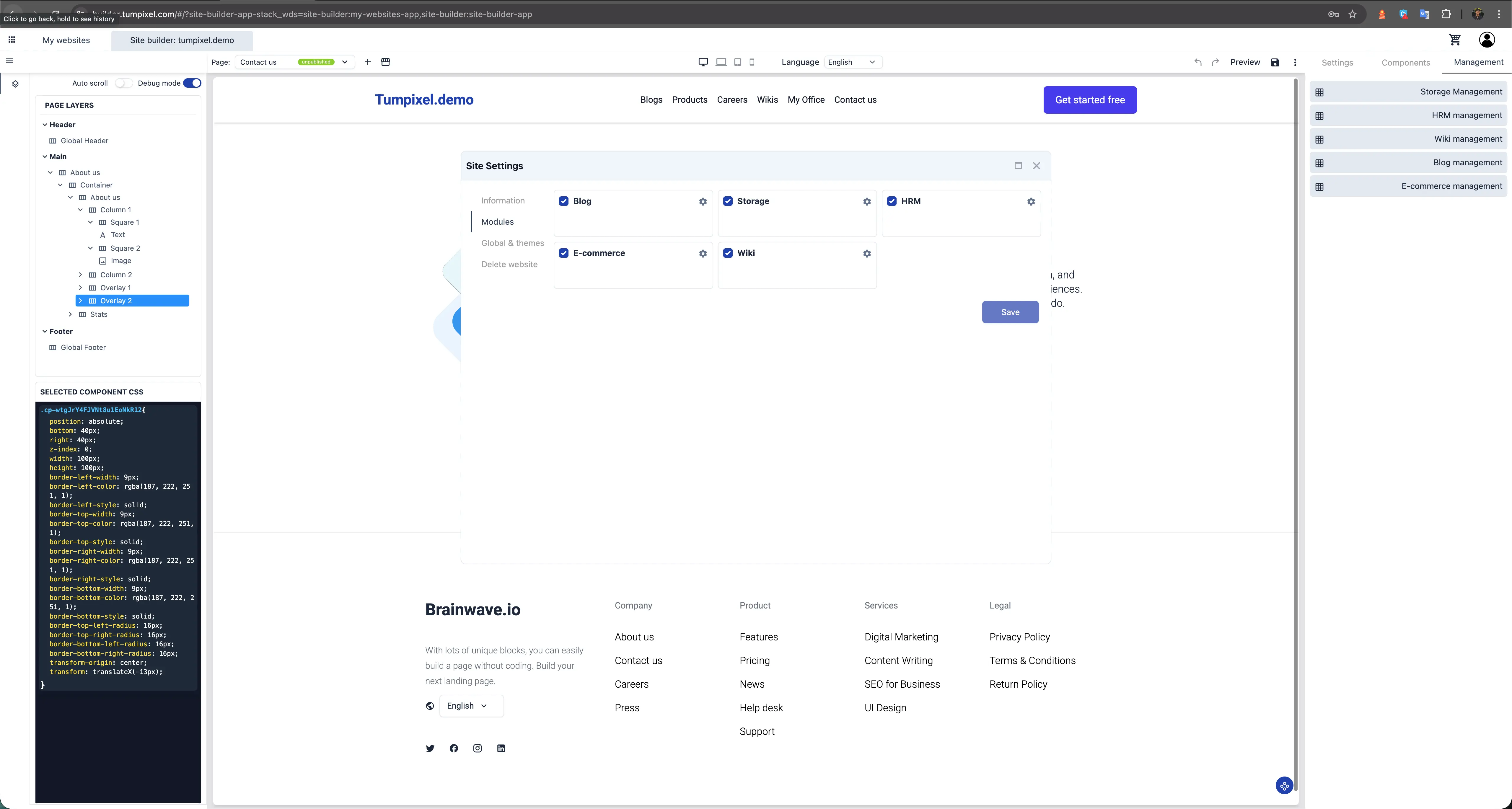1512x809 pixels.
Task: Open Blog module settings gear
Action: (703, 201)
